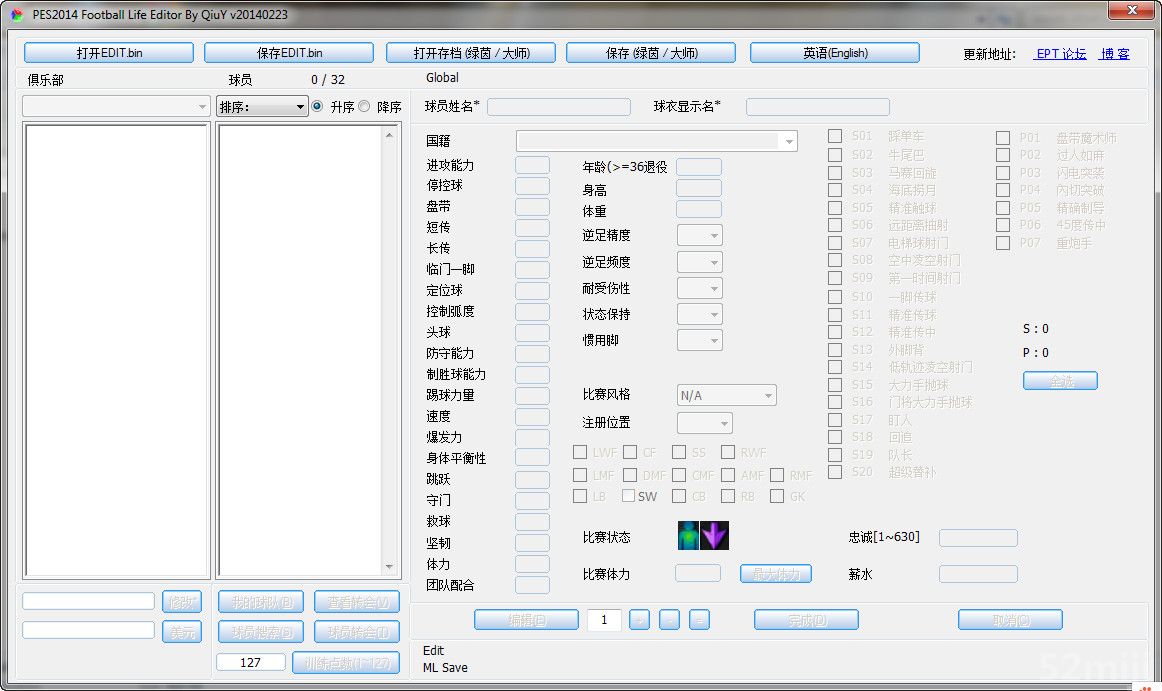The image size is (1162, 691).
Task: Click the 打开EDIT.bin button
Action: click(x=109, y=53)
